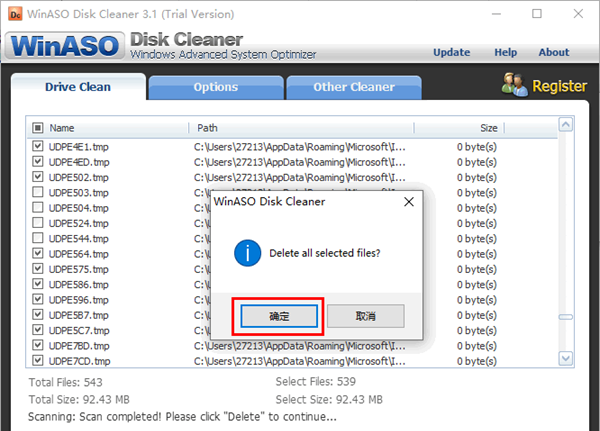The height and width of the screenshot is (431, 600).
Task: Sort by the Size column header
Action: 489,128
